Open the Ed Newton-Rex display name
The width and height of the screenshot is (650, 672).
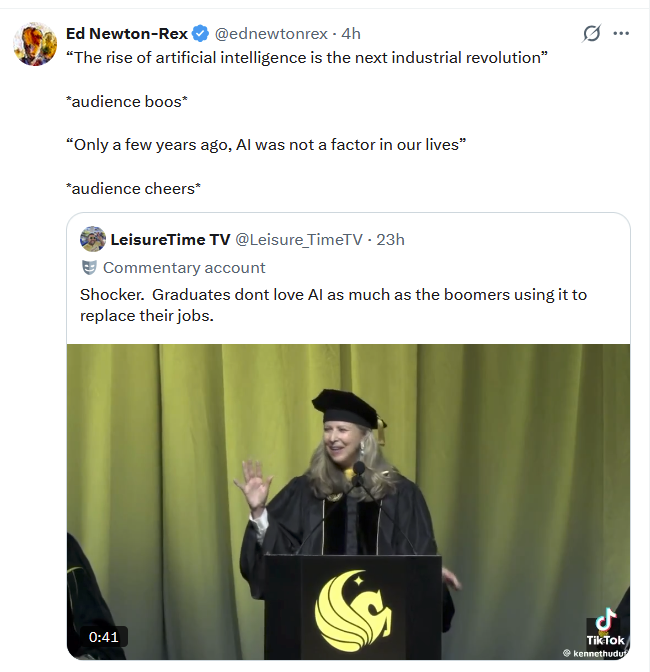pos(127,33)
